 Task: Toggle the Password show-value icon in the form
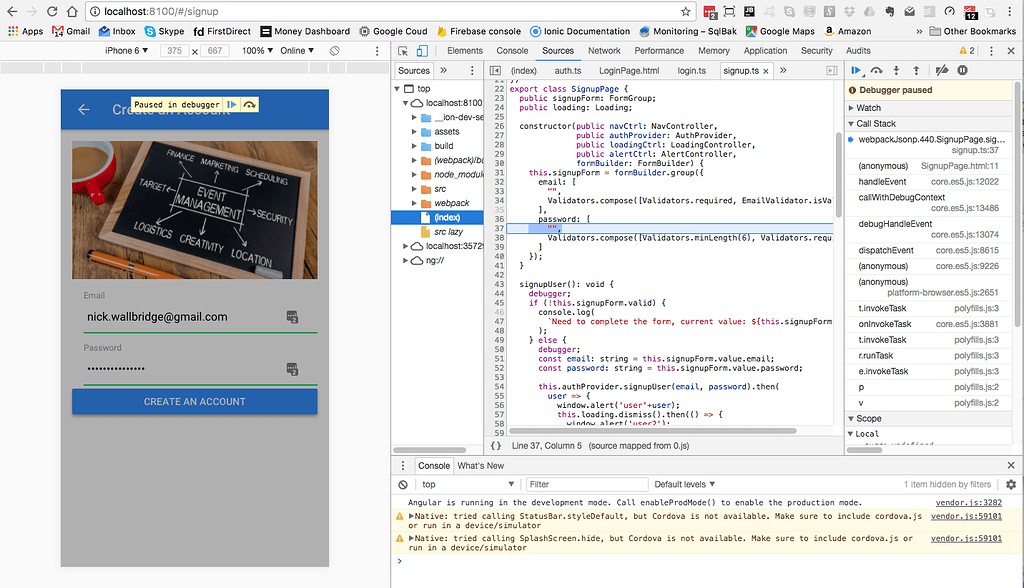tap(291, 369)
